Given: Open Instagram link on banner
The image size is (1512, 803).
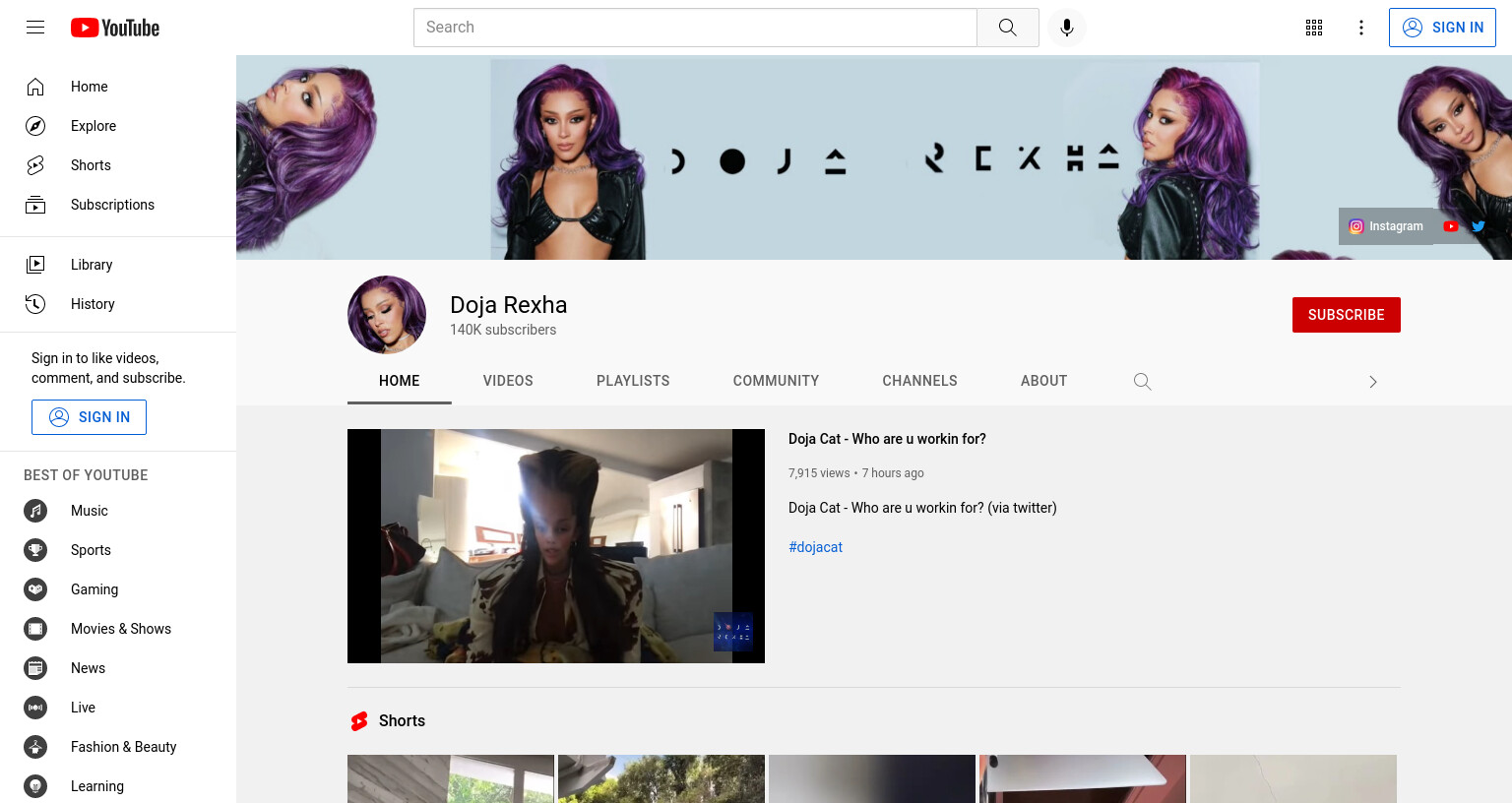Looking at the screenshot, I should click(1386, 226).
